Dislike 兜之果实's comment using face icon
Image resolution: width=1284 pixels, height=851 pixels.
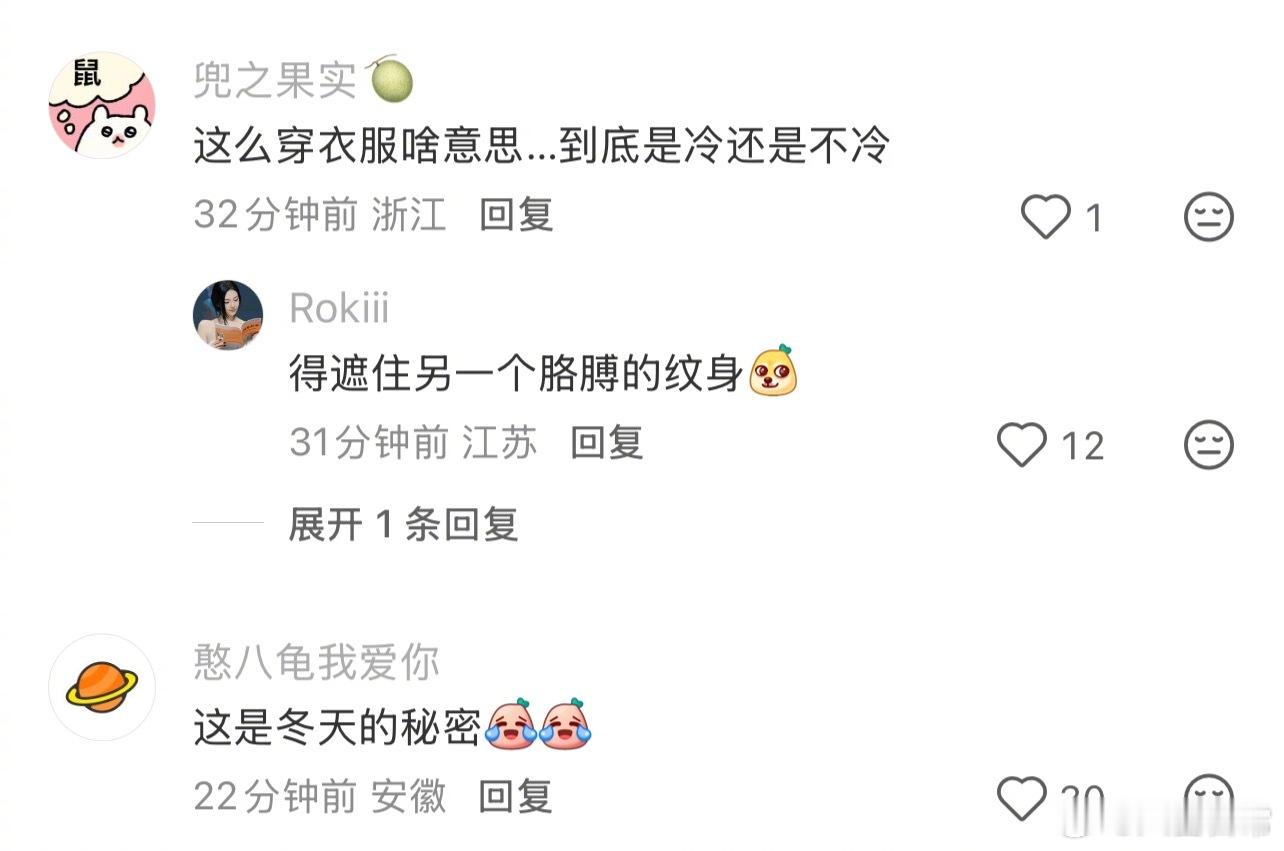(x=1209, y=217)
